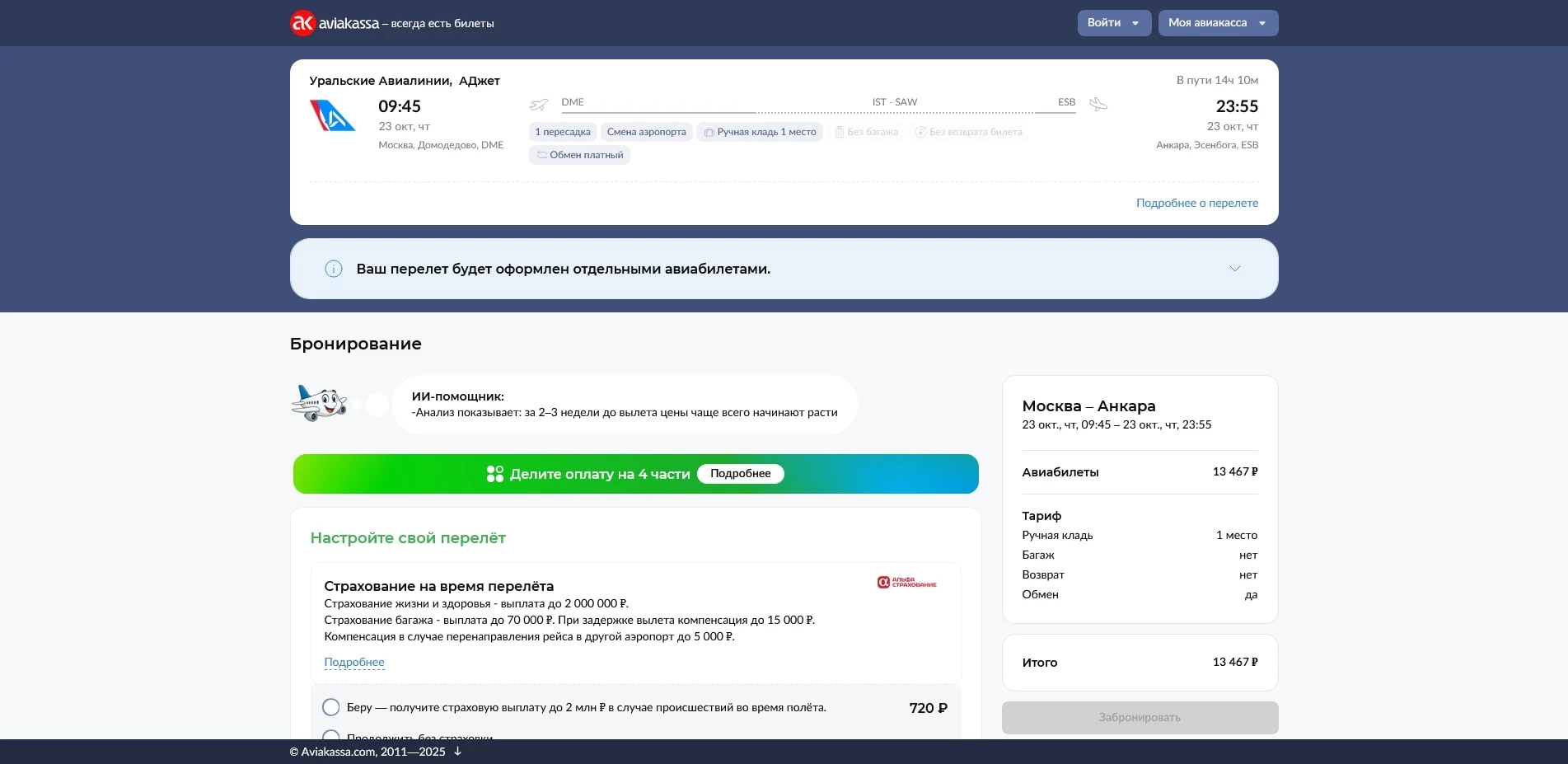This screenshot has width=1568, height=764.
Task: Open the insurance Подробнее link
Action: tap(354, 662)
